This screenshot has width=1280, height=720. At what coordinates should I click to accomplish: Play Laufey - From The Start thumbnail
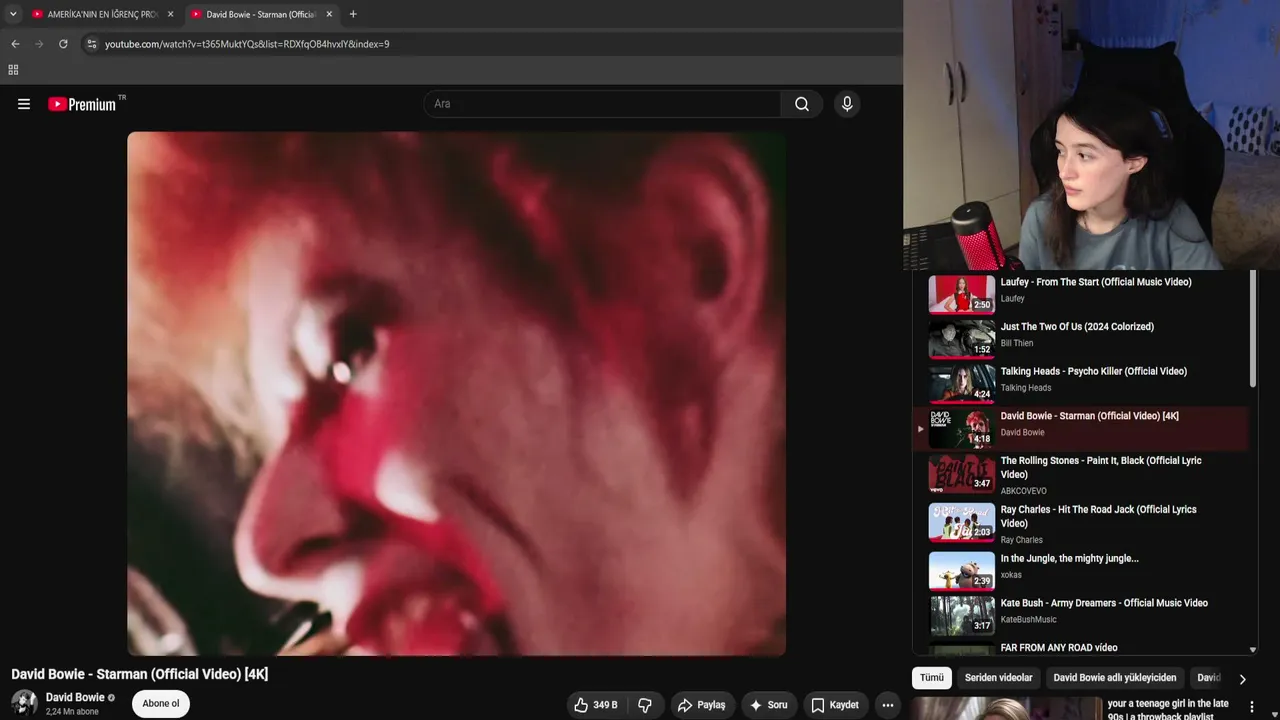coord(962,294)
